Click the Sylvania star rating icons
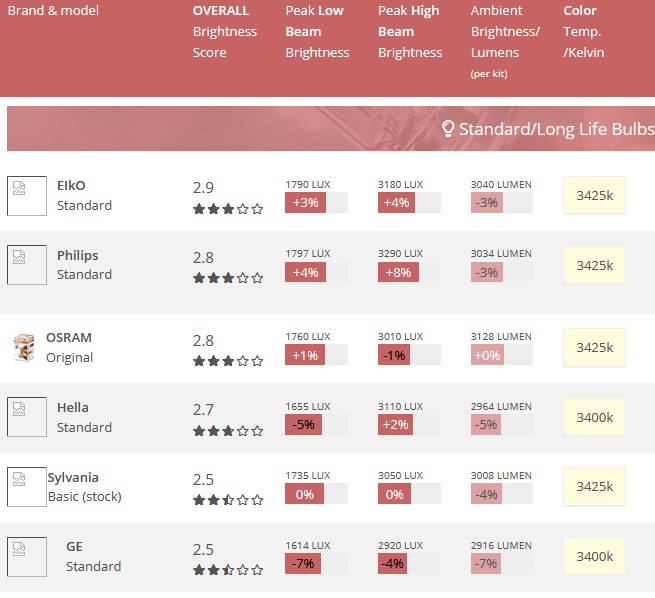Image resolution: width=655 pixels, height=598 pixels. (x=228, y=500)
